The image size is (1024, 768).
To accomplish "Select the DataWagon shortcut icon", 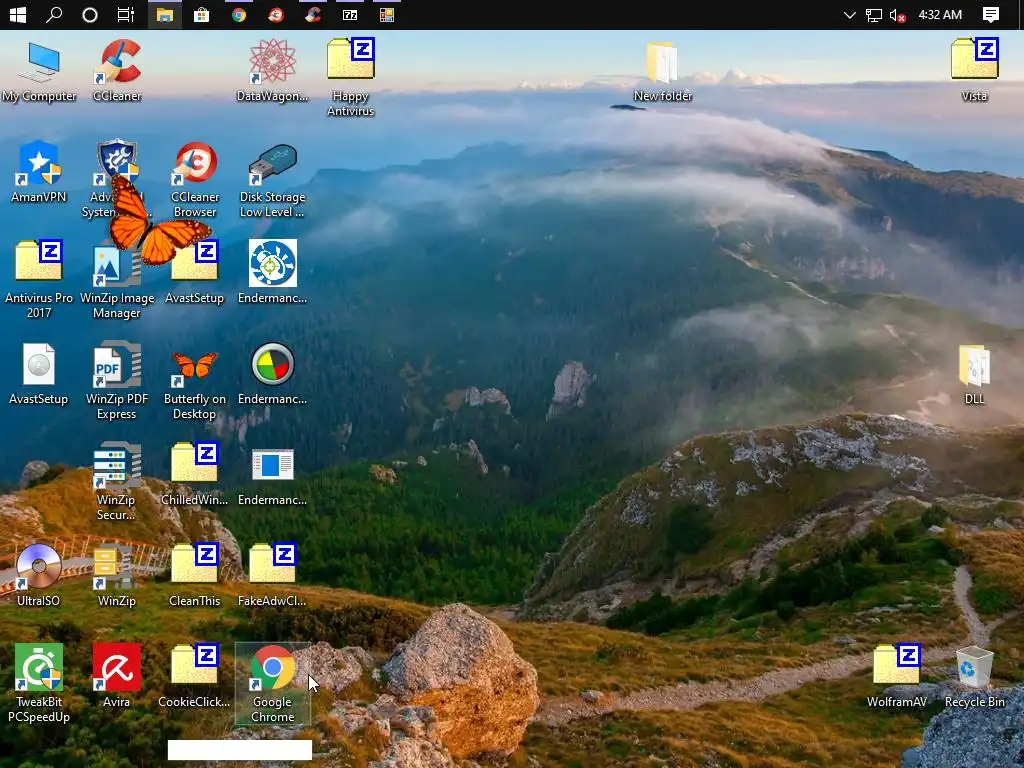I will click(x=272, y=72).
